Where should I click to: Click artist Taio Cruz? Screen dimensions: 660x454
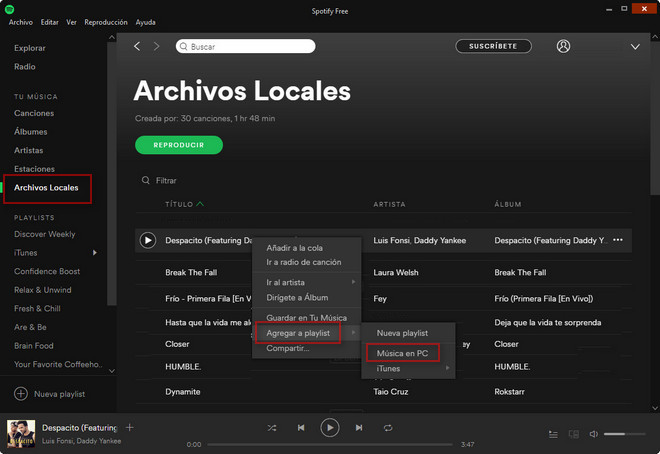click(391, 392)
